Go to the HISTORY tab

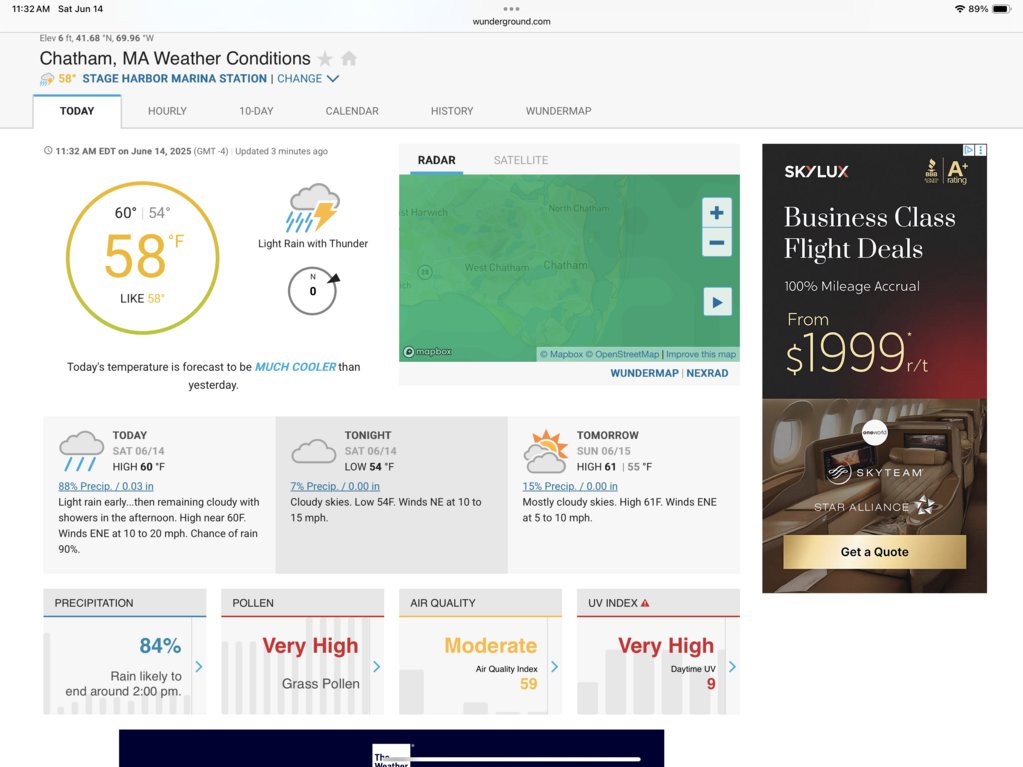click(452, 112)
